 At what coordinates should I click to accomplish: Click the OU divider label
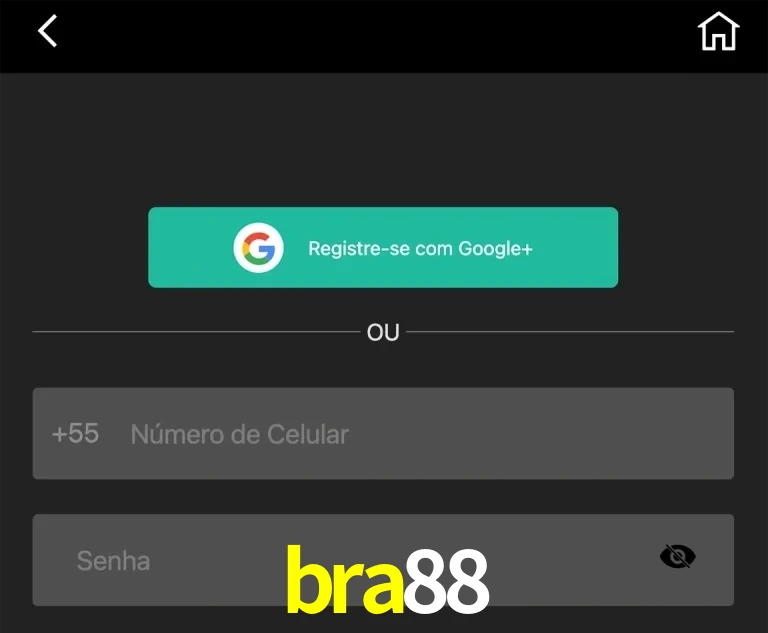pos(383,332)
